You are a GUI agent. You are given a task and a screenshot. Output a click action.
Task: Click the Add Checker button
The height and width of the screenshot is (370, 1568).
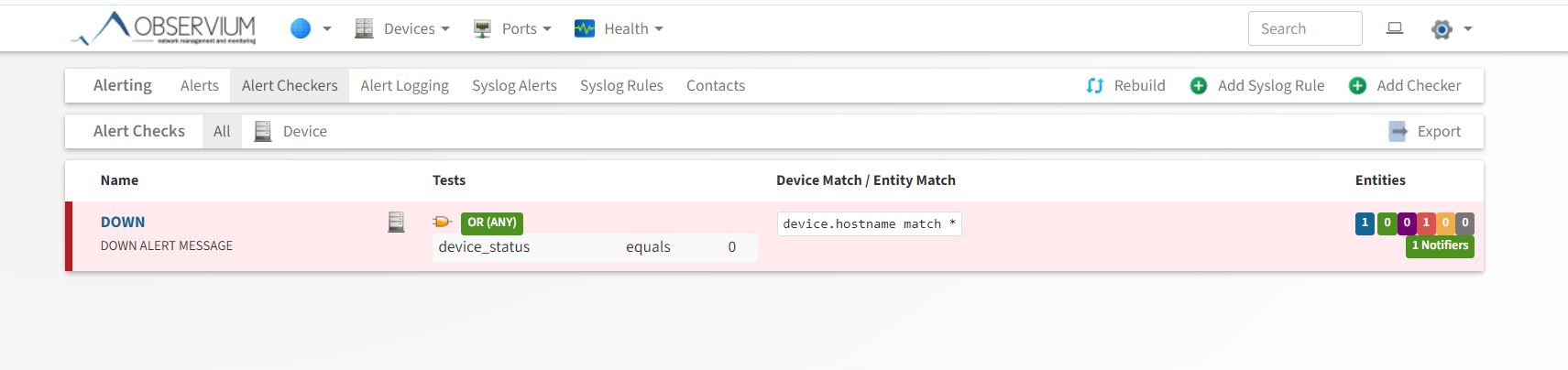(x=1406, y=85)
